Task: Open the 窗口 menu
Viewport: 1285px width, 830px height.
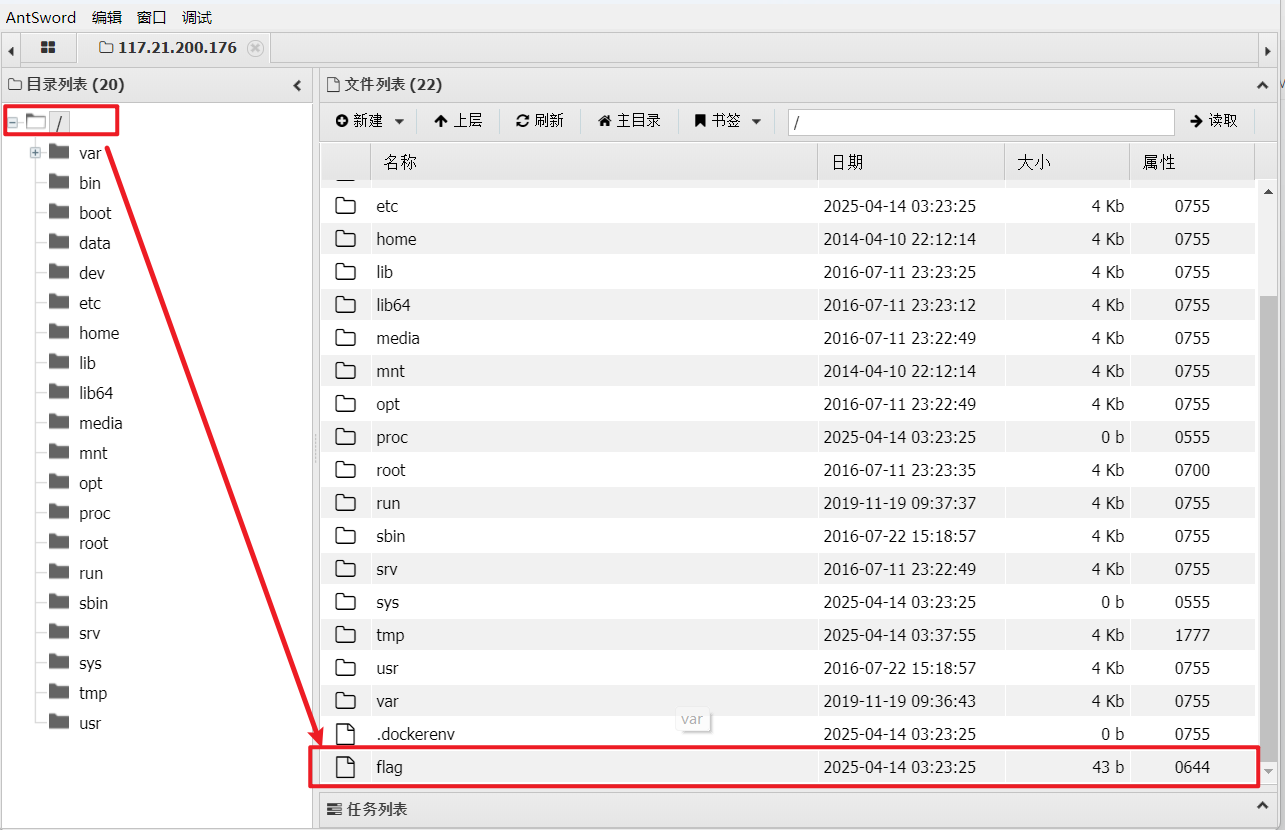Action: (152, 17)
